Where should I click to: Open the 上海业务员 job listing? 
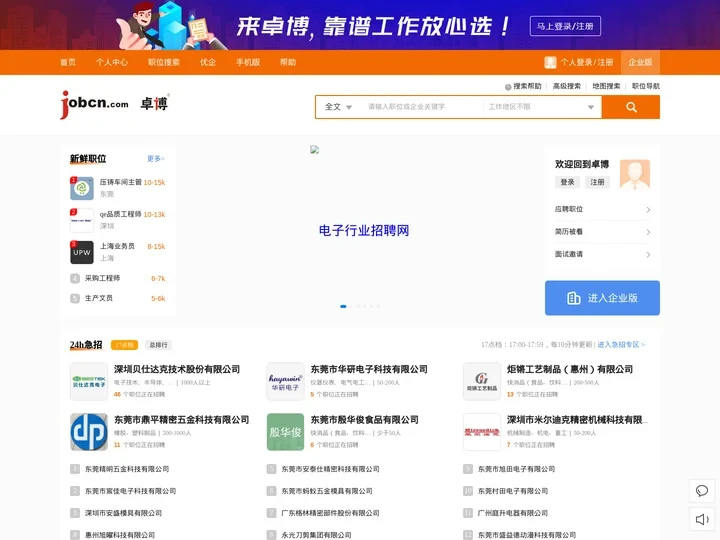[117, 247]
